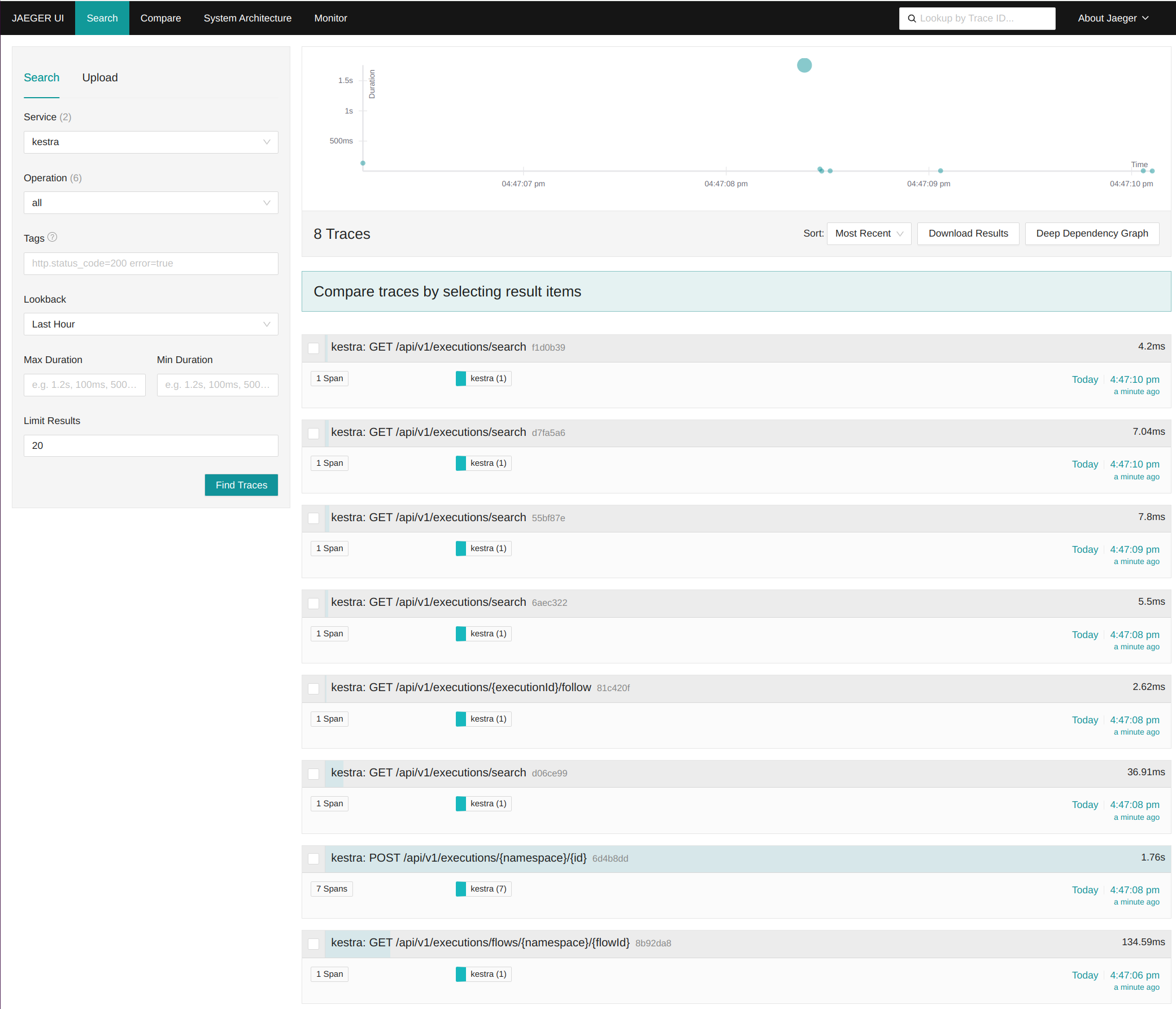The image size is (1176, 1009).
Task: Click the first scatter dot on the duration axis
Action: point(363,163)
